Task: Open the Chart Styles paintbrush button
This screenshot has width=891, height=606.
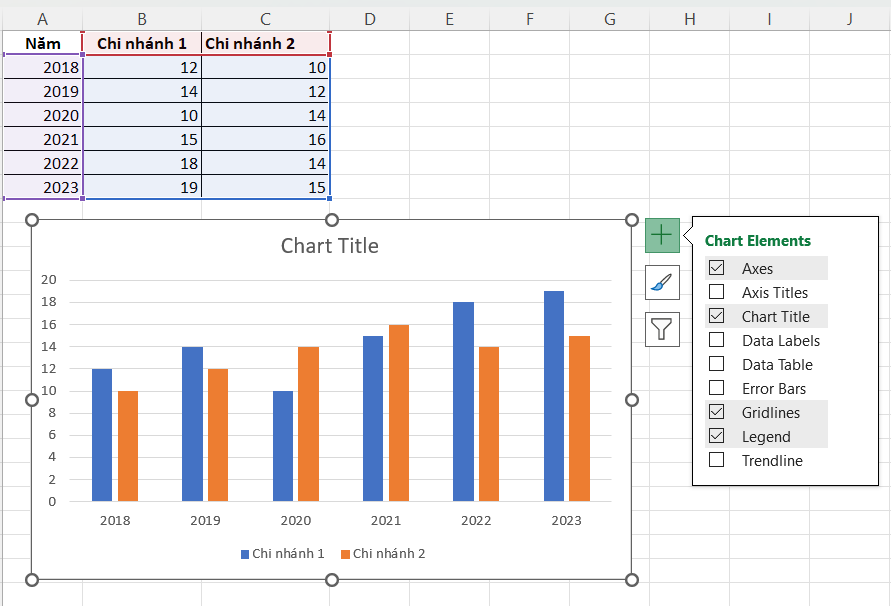Action: pos(662,282)
